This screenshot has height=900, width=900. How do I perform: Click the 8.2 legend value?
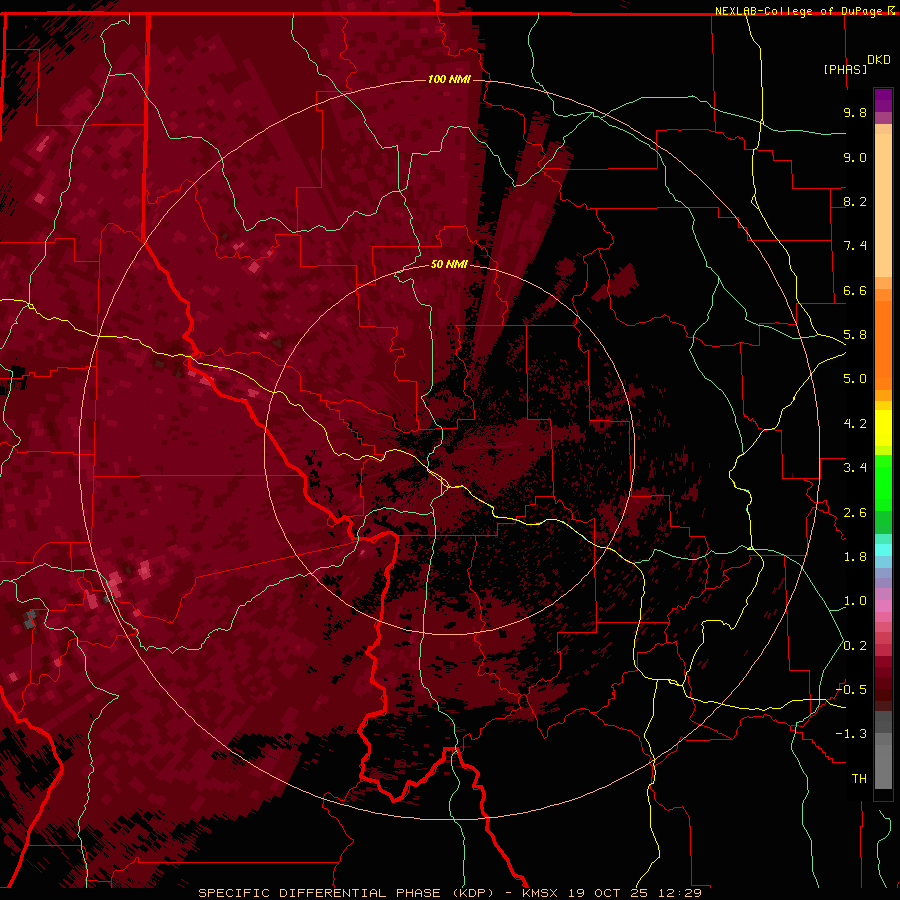[x=855, y=201]
